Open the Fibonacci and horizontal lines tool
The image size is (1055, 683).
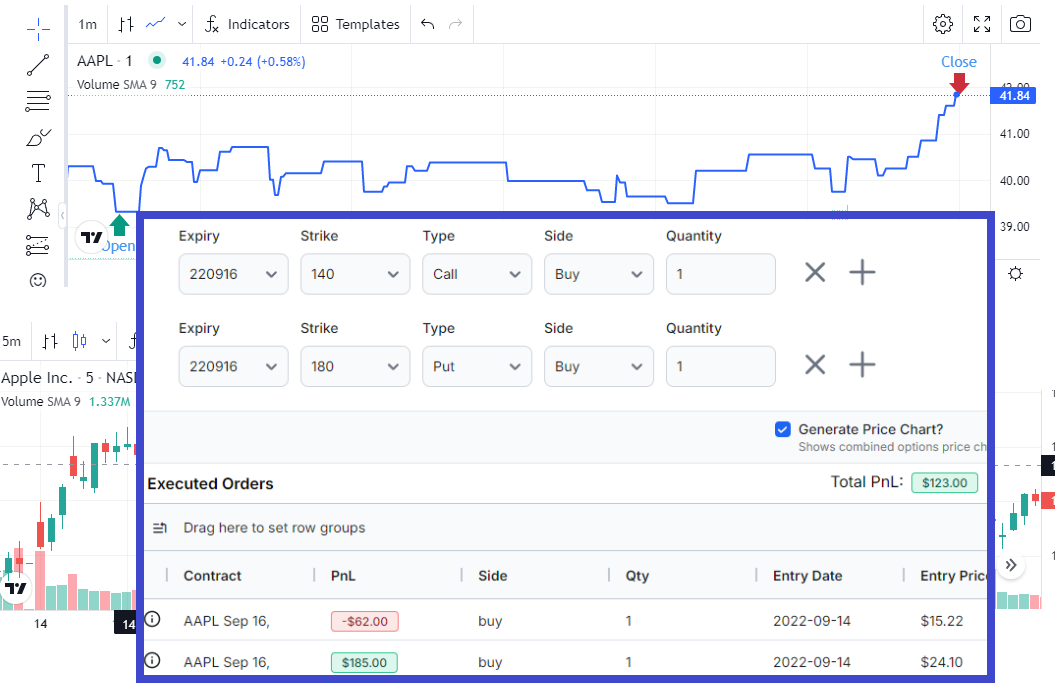point(38,101)
